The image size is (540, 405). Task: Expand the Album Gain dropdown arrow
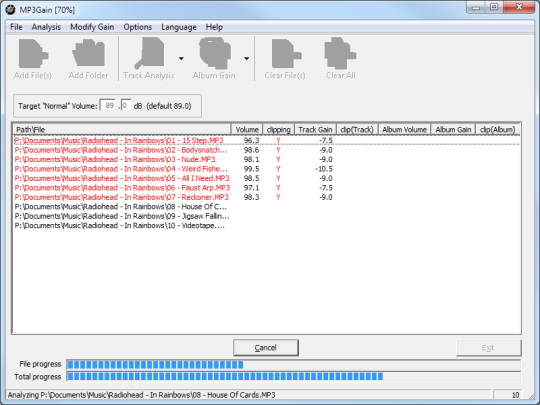247,59
